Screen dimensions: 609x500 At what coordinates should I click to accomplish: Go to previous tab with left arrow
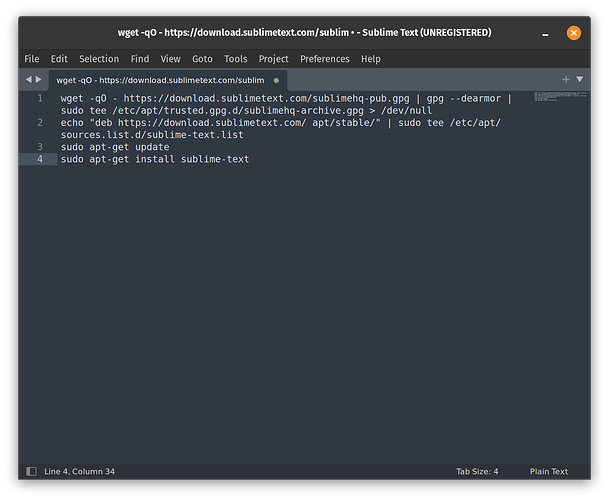pos(28,79)
